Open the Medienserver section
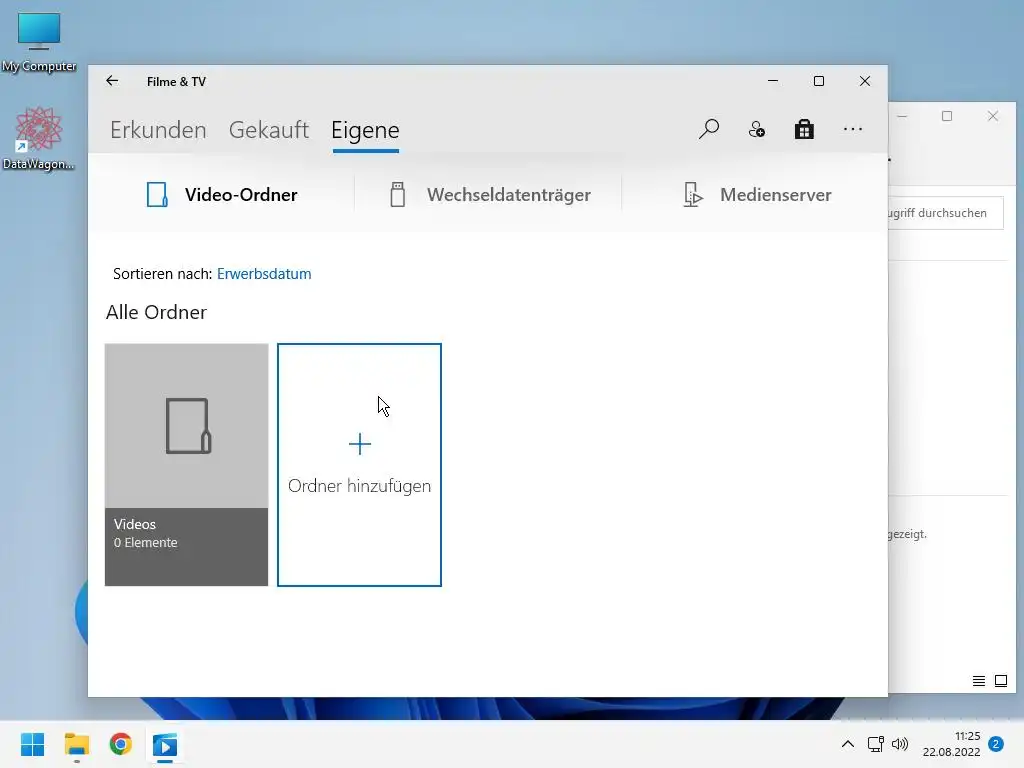Viewport: 1024px width, 768px height. click(757, 195)
